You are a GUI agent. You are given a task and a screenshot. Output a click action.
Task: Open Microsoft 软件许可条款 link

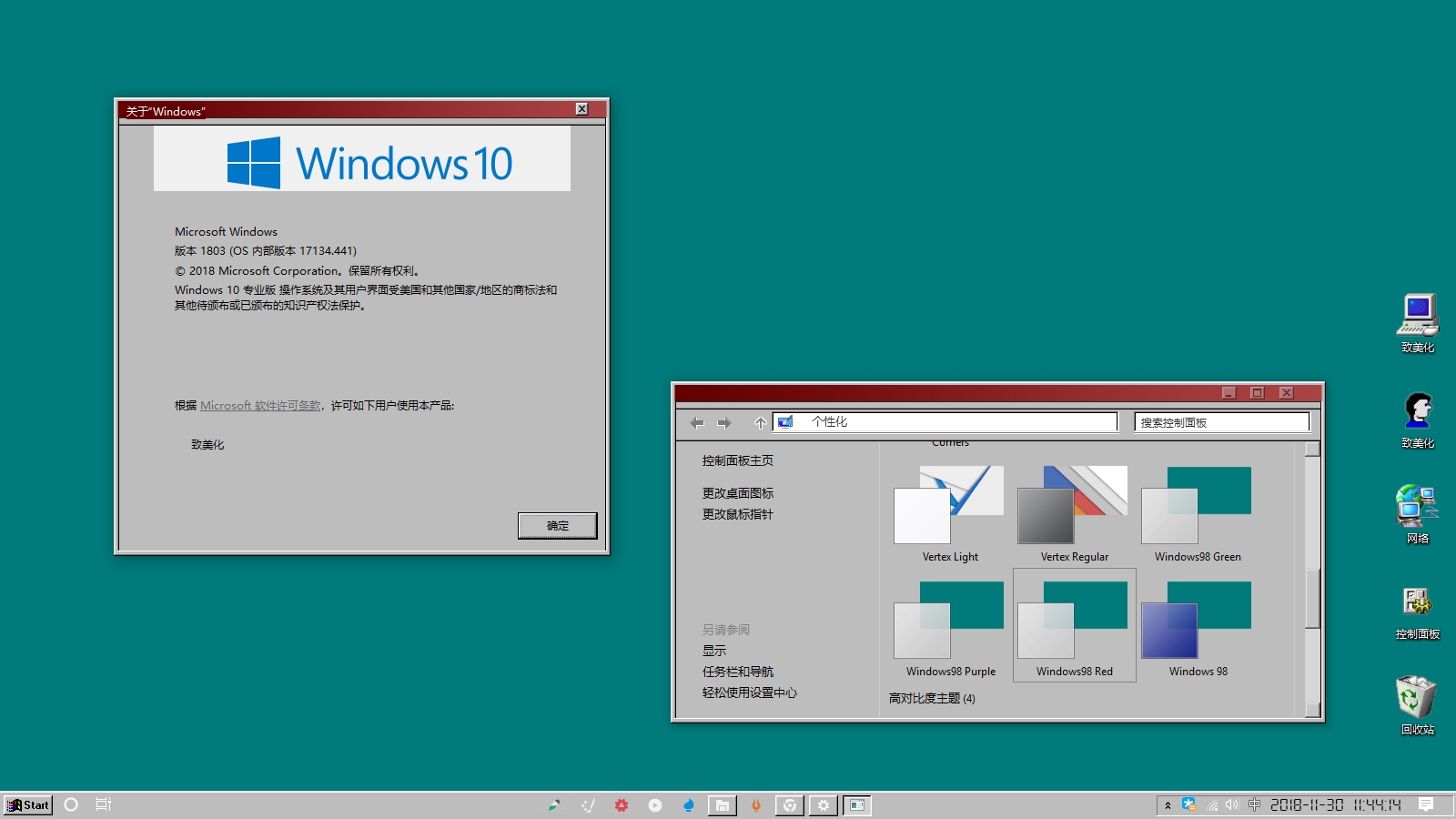point(260,406)
